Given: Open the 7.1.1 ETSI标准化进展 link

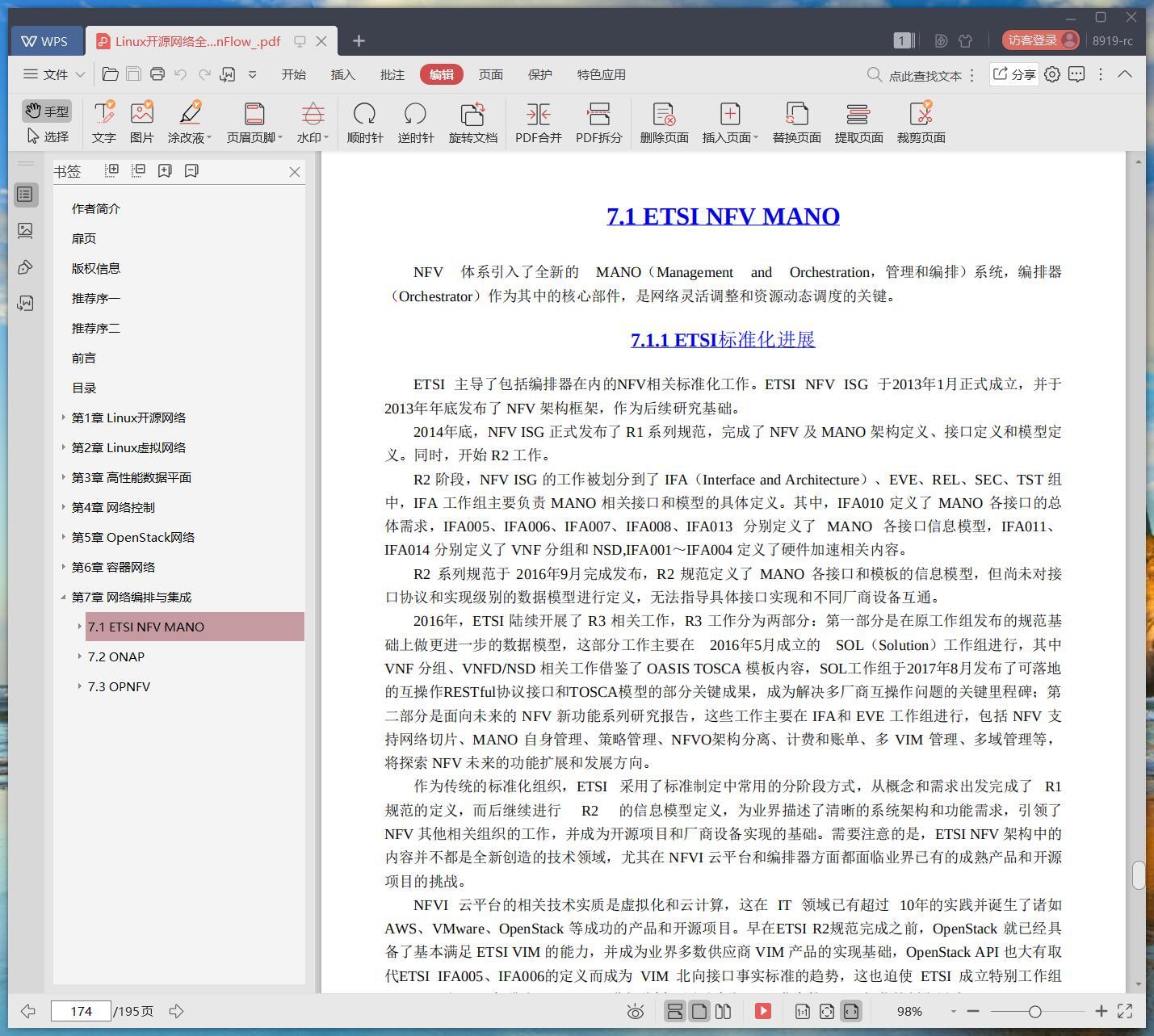Looking at the screenshot, I should click(723, 340).
